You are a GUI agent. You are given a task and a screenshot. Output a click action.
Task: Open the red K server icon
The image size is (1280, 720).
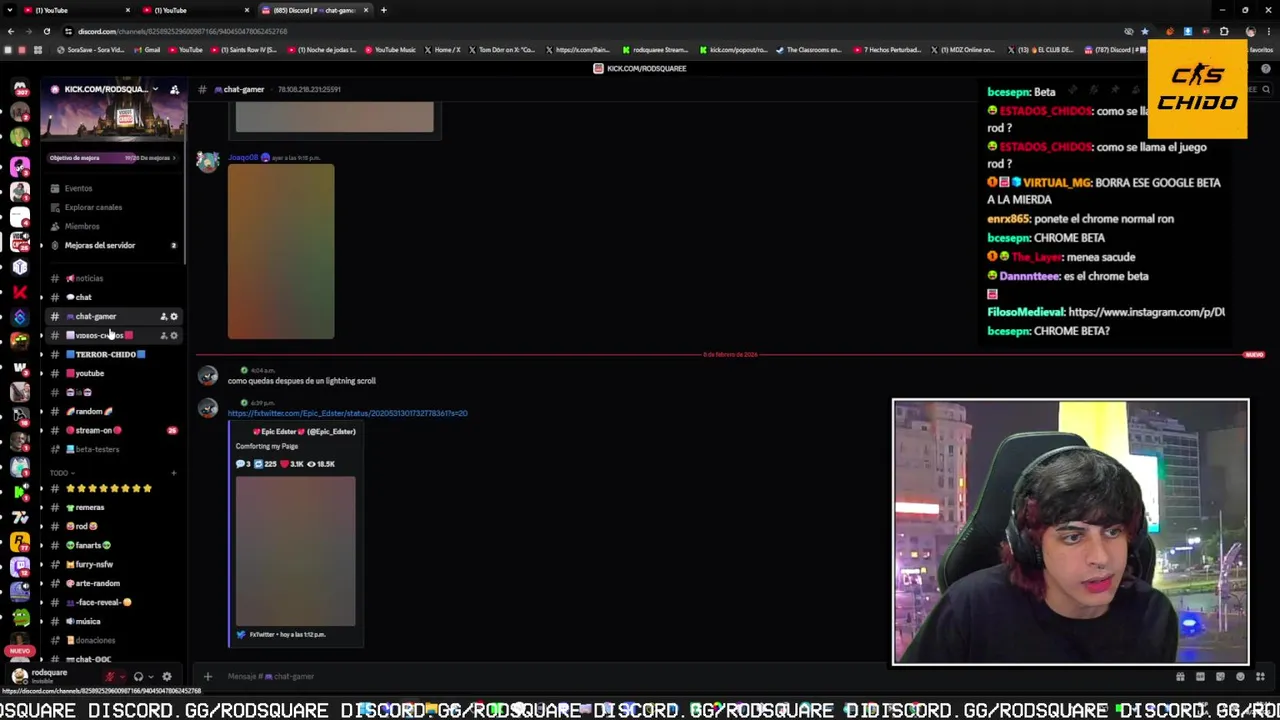(20, 292)
